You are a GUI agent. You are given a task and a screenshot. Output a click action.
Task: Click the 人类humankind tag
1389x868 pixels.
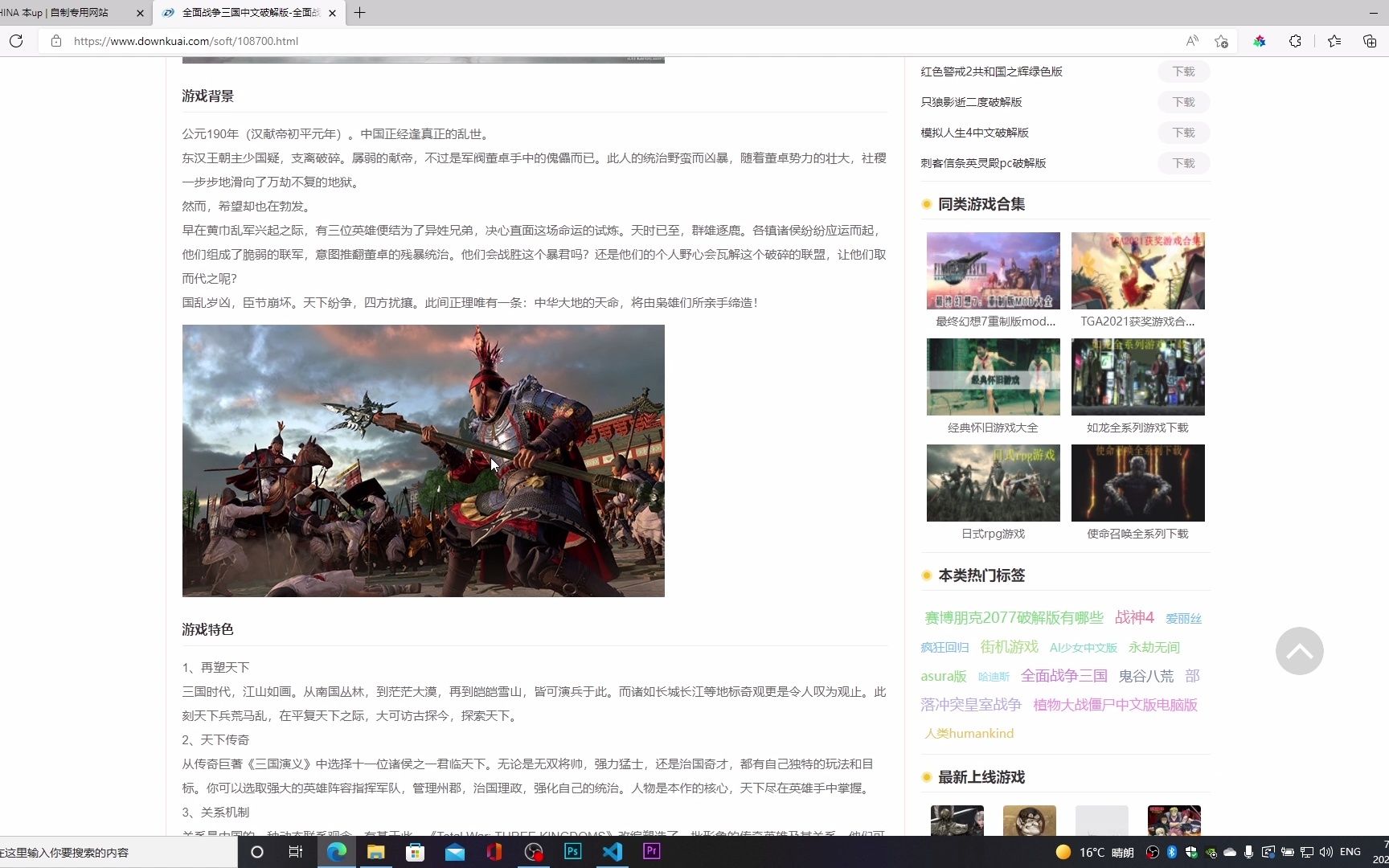969,734
